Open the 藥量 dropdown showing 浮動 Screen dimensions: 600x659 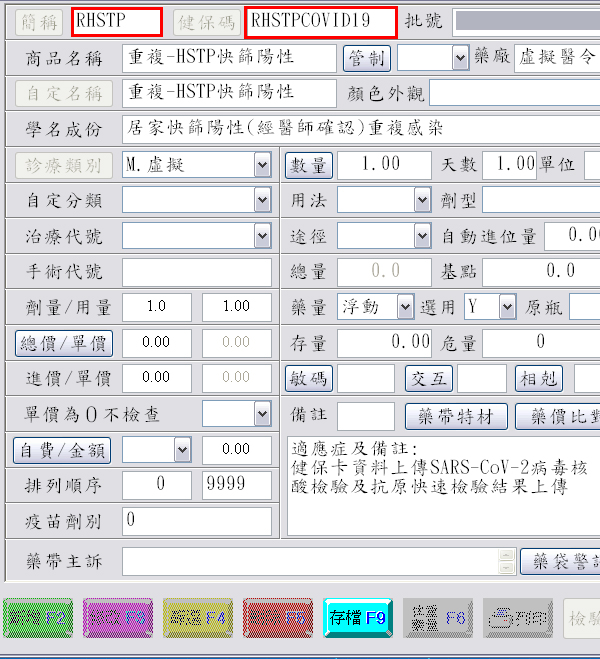click(405, 307)
